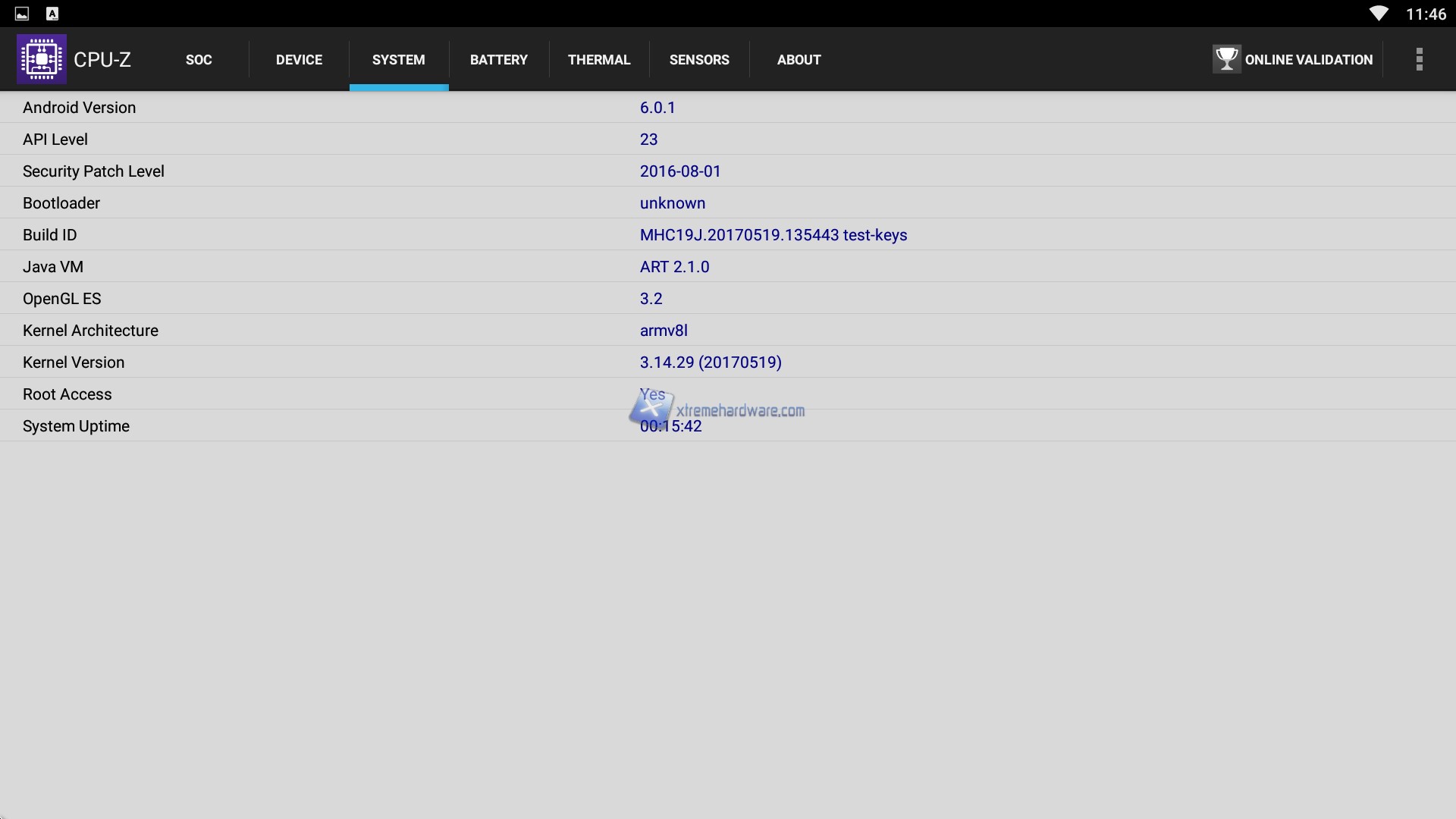1456x819 pixels.
Task: Click the picture notification icon in status bar
Action: point(22,14)
